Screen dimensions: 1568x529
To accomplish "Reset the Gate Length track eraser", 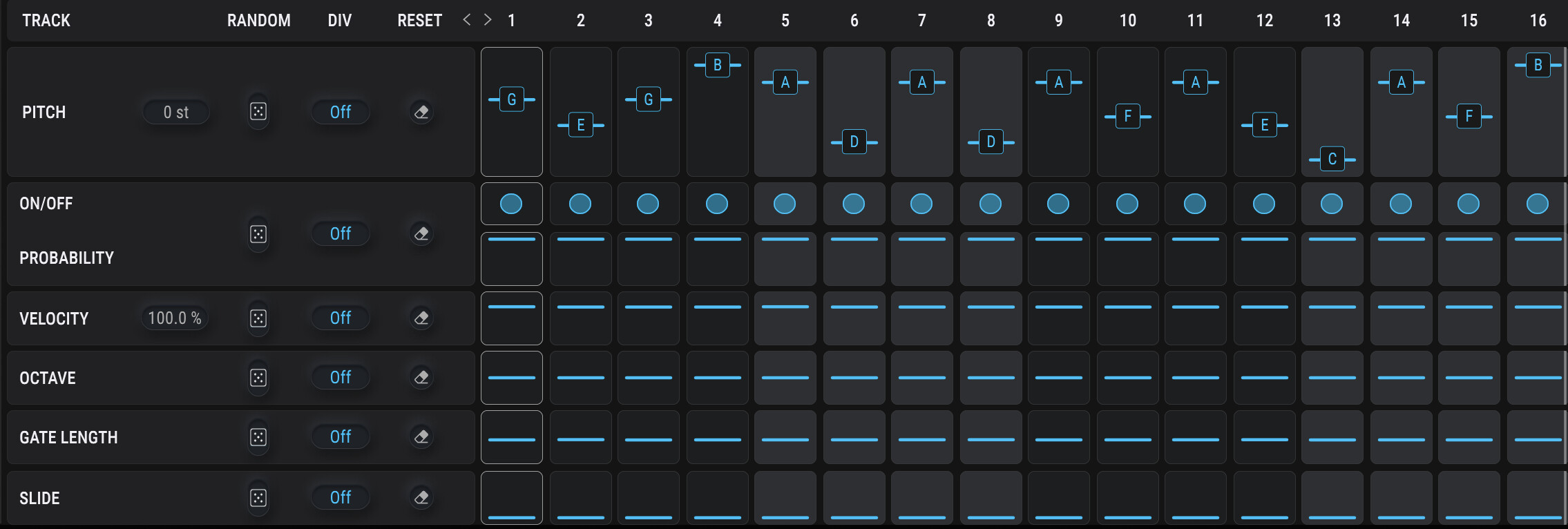I will (421, 437).
